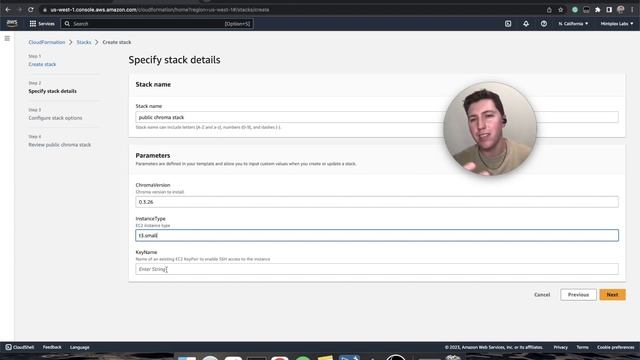Click the AWS logo home icon
Viewport: 640px width, 360px height.
click(x=12, y=23)
